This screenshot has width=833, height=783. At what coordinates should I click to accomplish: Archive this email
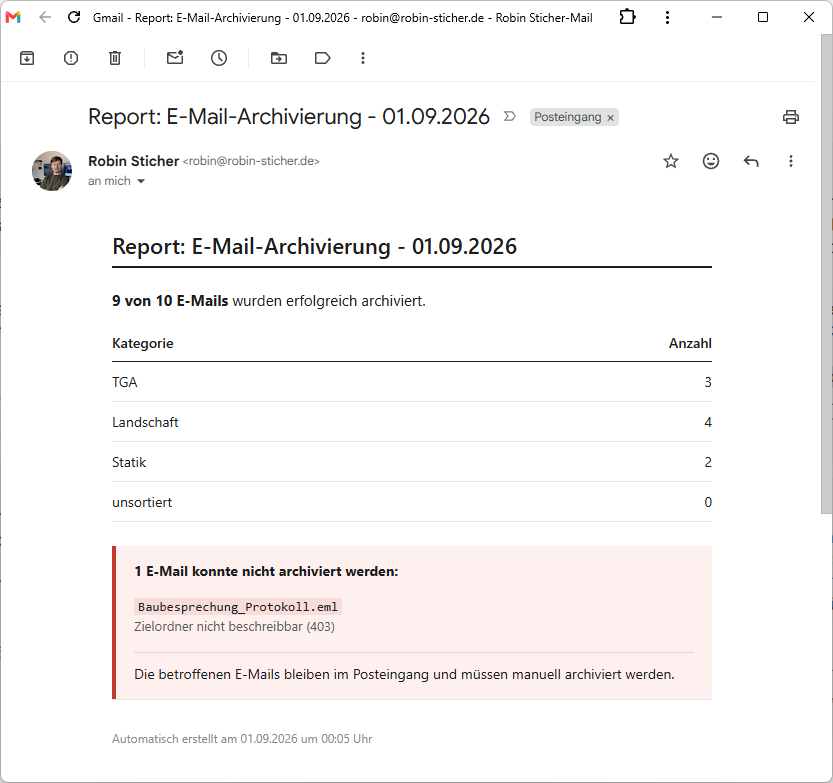click(27, 58)
